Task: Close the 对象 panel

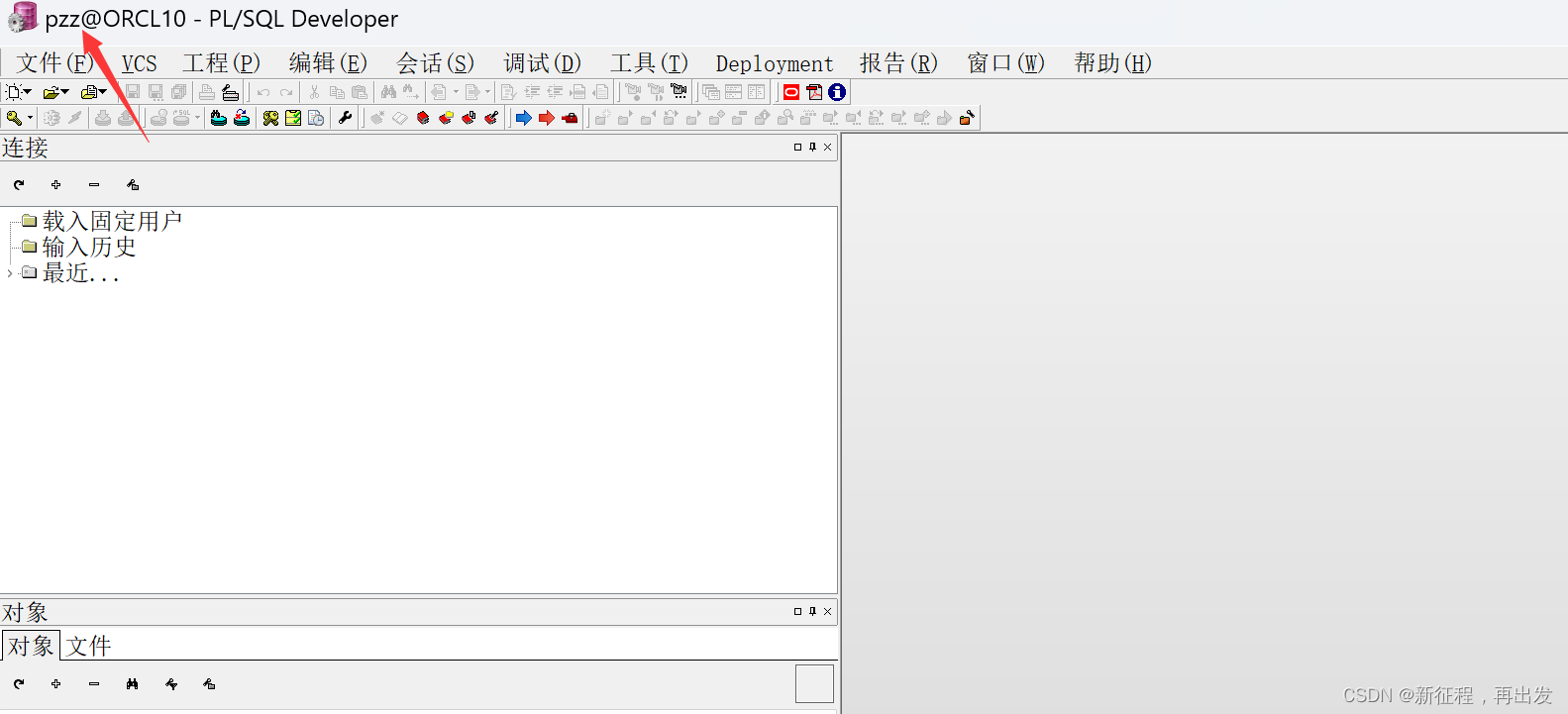Action: tap(828, 611)
